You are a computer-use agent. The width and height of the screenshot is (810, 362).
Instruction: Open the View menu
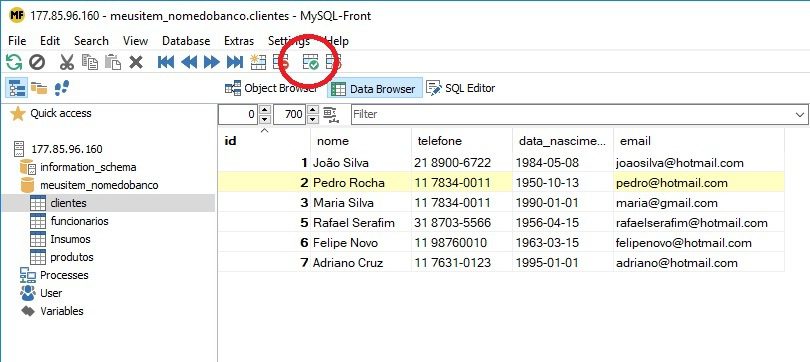point(135,41)
